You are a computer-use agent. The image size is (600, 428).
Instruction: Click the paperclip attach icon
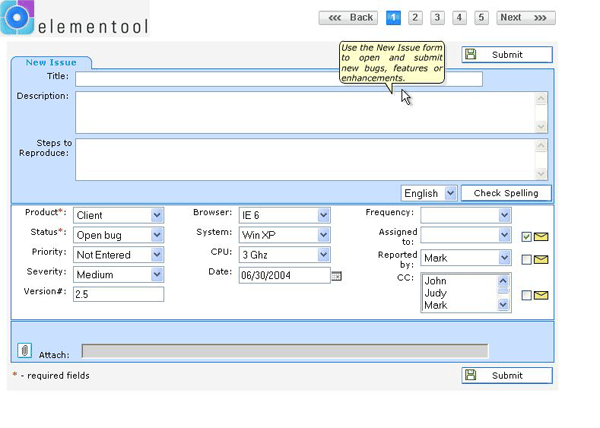click(24, 350)
